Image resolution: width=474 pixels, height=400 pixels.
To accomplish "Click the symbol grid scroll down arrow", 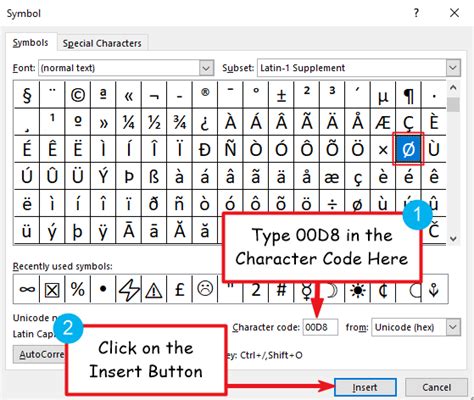I will point(453,239).
